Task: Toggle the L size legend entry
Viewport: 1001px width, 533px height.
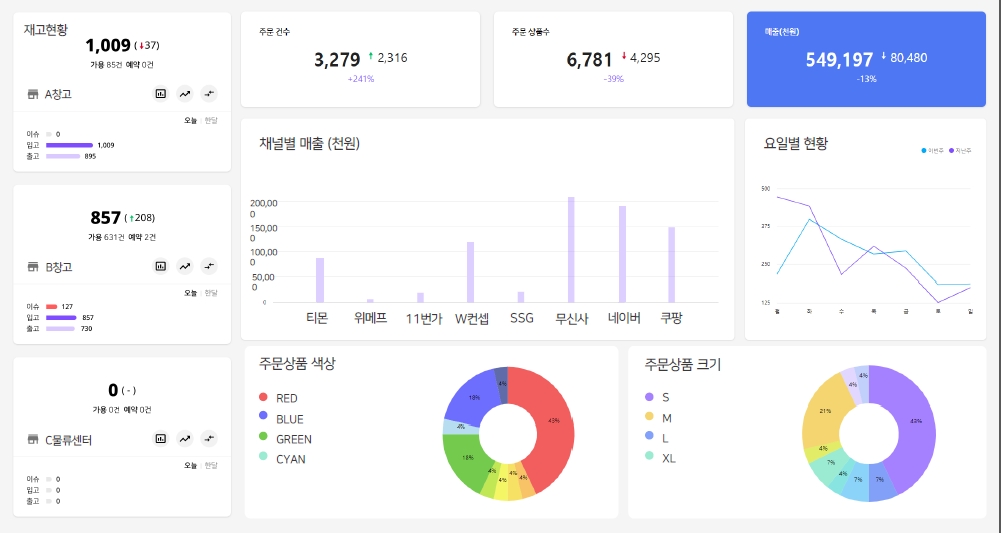Action: point(657,438)
